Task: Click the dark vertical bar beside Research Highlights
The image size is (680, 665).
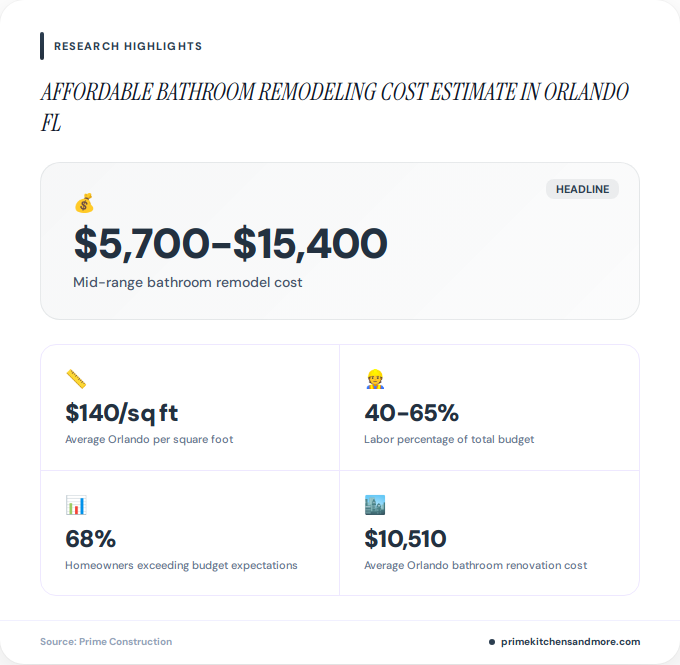Action: [42, 46]
